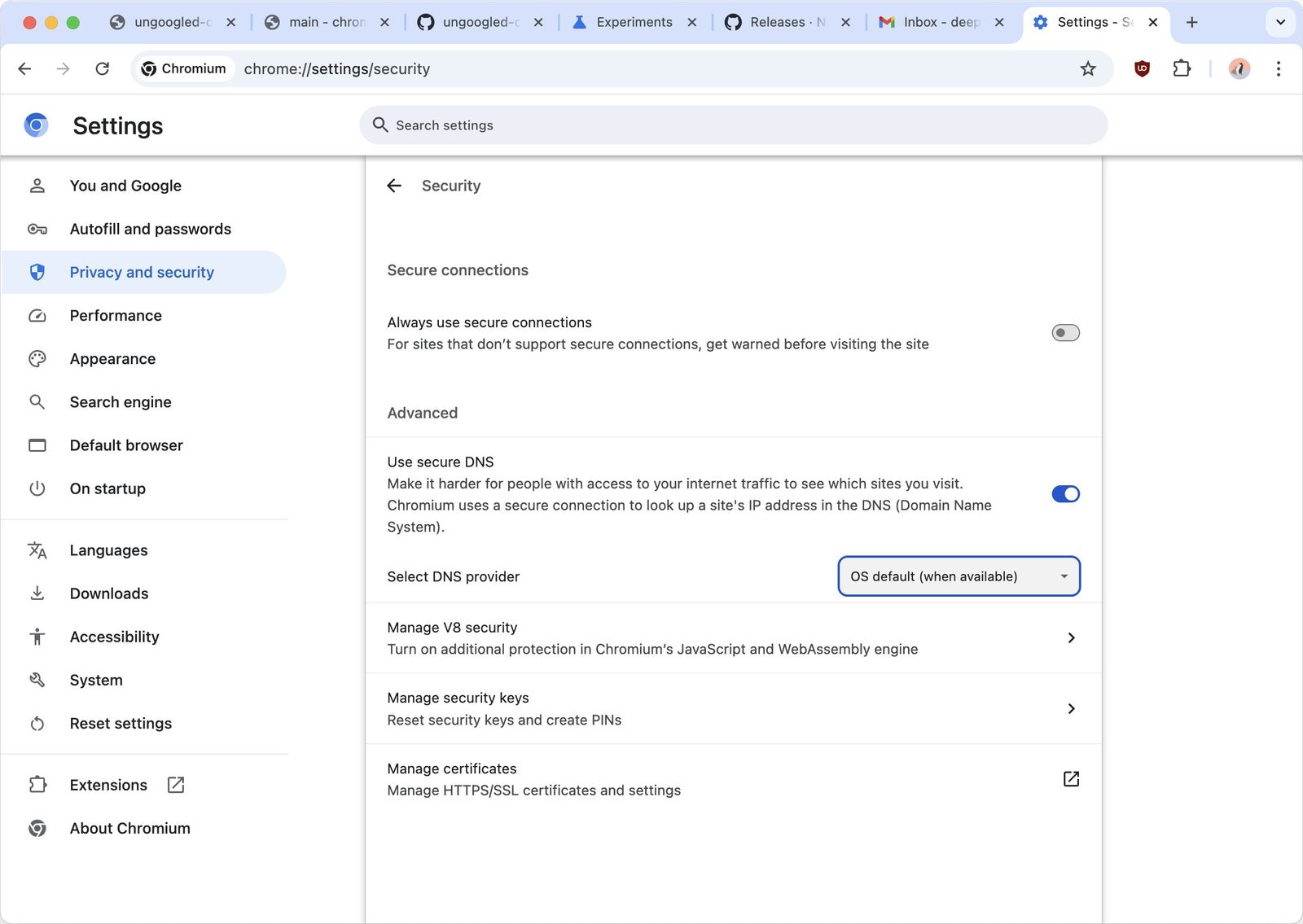Viewport: 1303px width, 924px height.
Task: Open the tab search chevron
Action: (x=1280, y=22)
